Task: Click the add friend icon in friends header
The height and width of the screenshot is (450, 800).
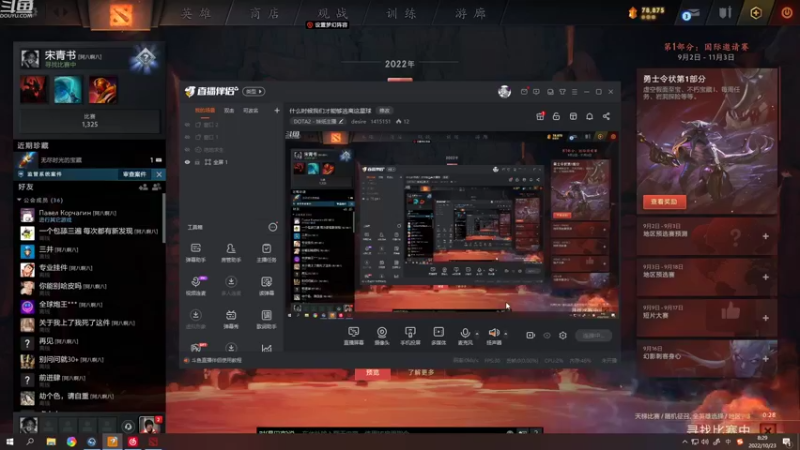Action: [x=143, y=187]
